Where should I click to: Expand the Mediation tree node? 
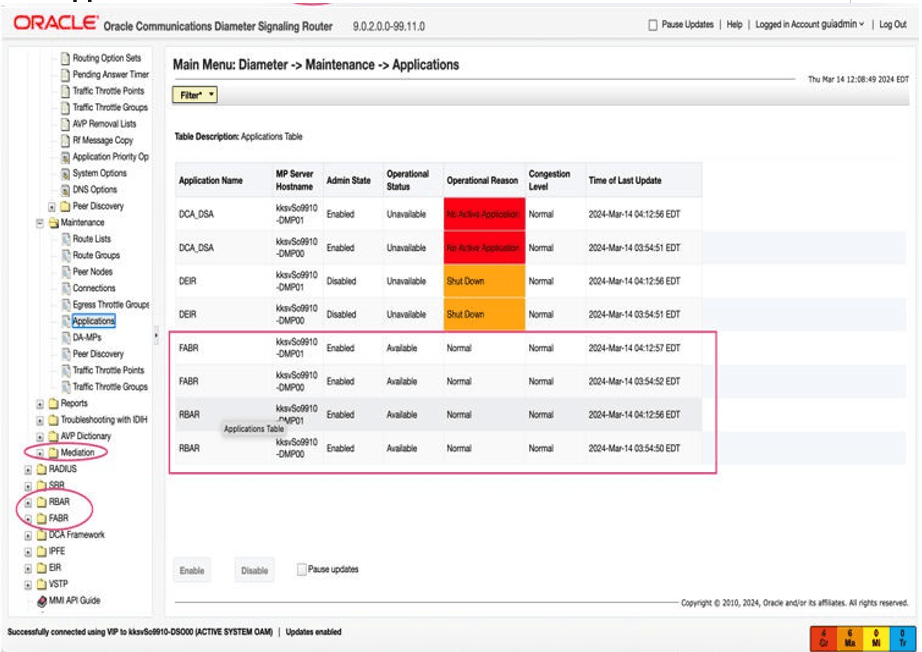(40, 454)
